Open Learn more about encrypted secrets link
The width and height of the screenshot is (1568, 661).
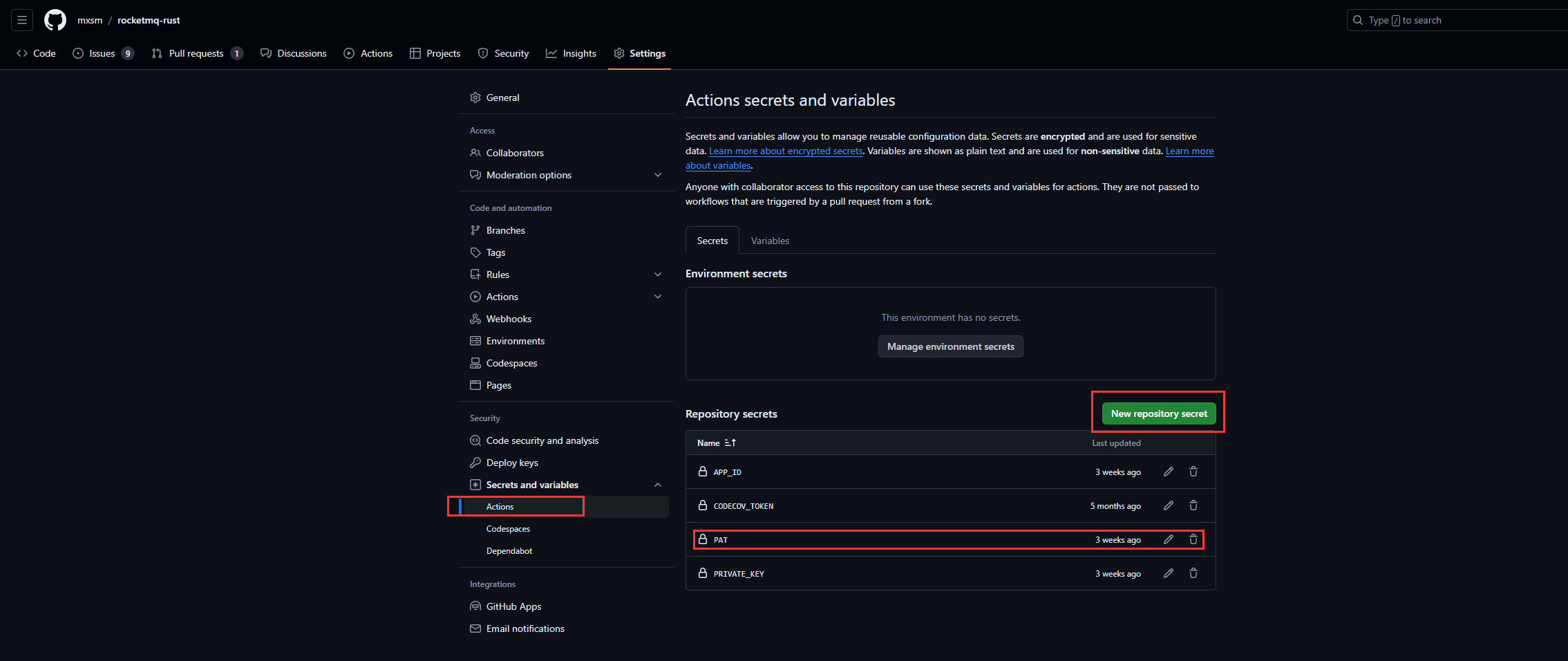[786, 151]
